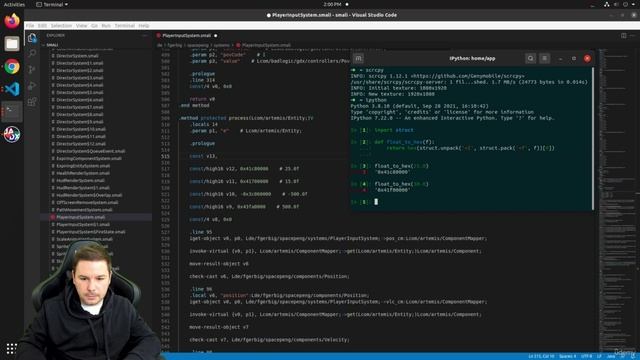Click the terminal window search icon
The width and height of the screenshot is (640, 360).
(530, 58)
